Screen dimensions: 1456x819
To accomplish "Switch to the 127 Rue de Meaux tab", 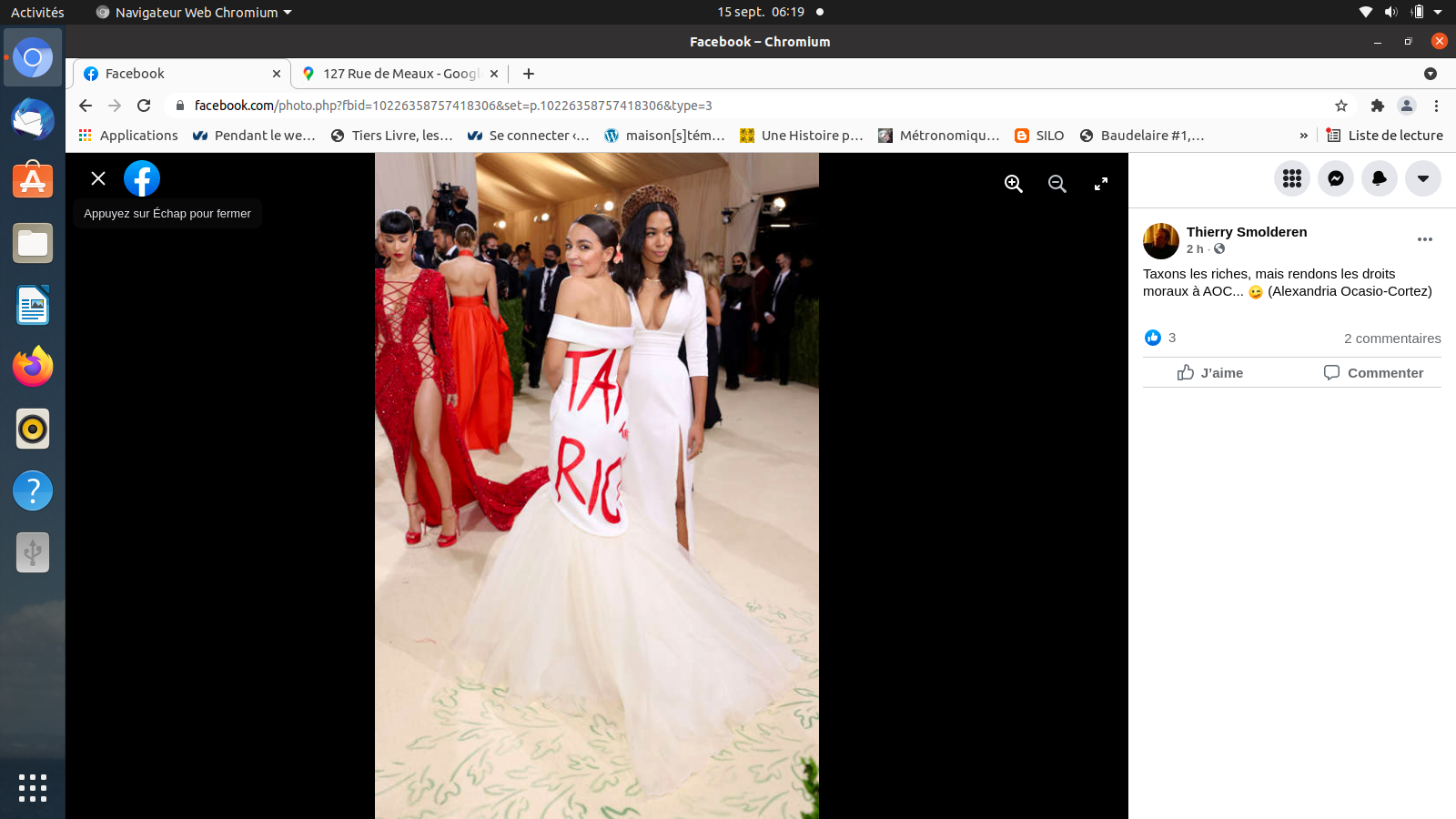I will (399, 74).
